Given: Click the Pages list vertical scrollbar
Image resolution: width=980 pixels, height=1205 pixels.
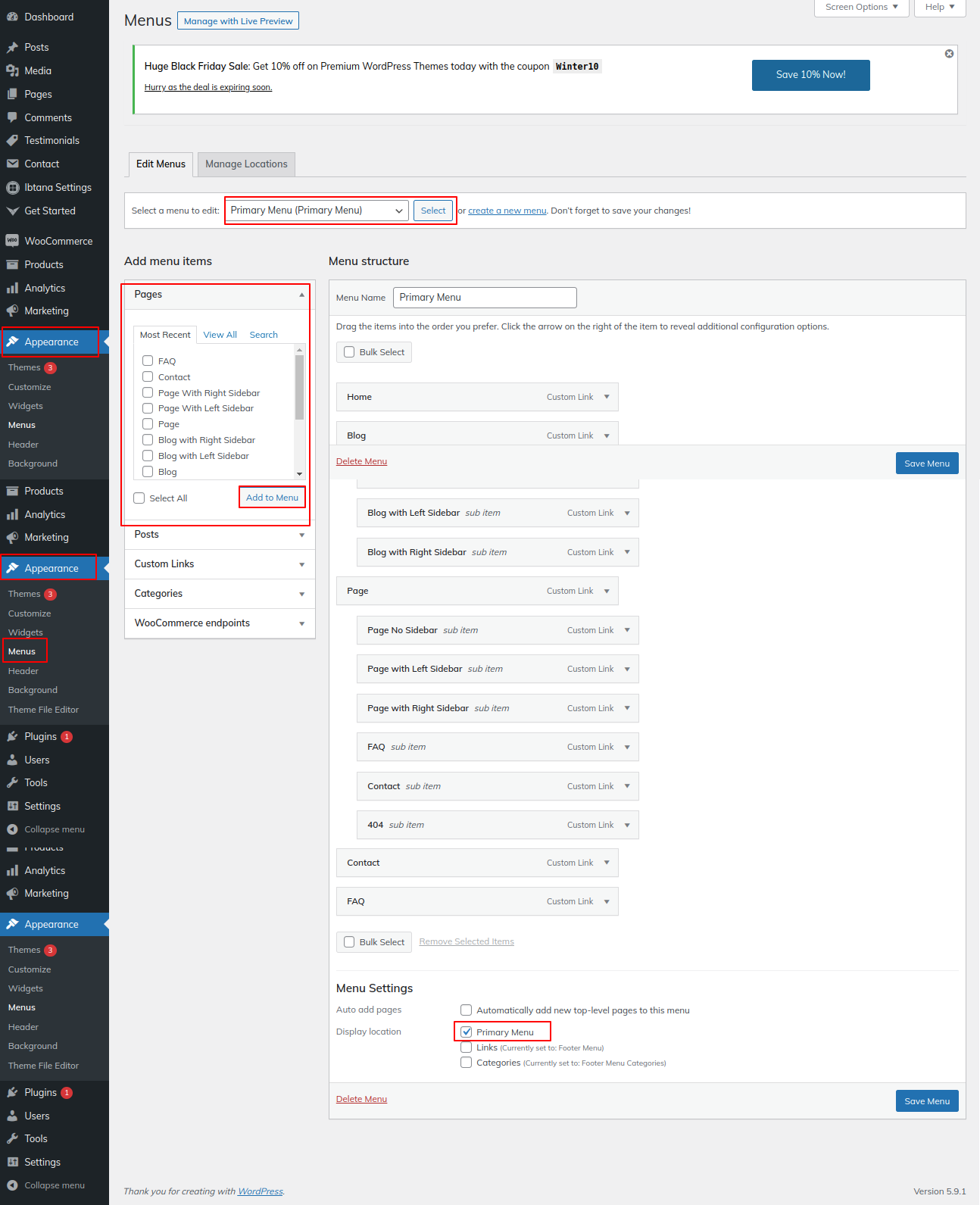Looking at the screenshot, I should (x=299, y=386).
